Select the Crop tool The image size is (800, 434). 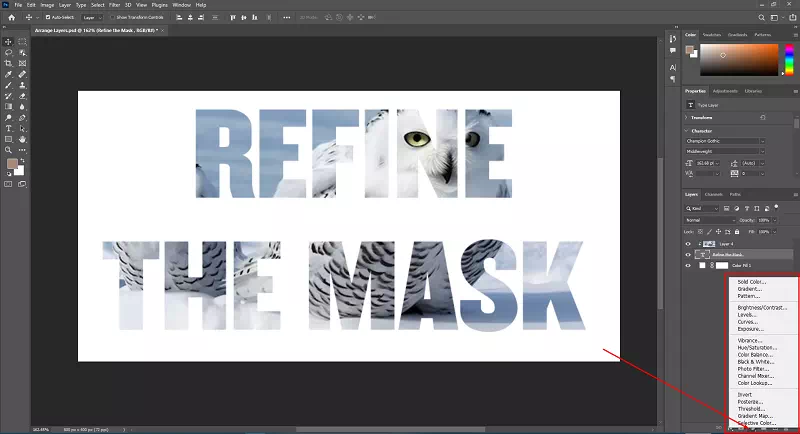[x=8, y=63]
